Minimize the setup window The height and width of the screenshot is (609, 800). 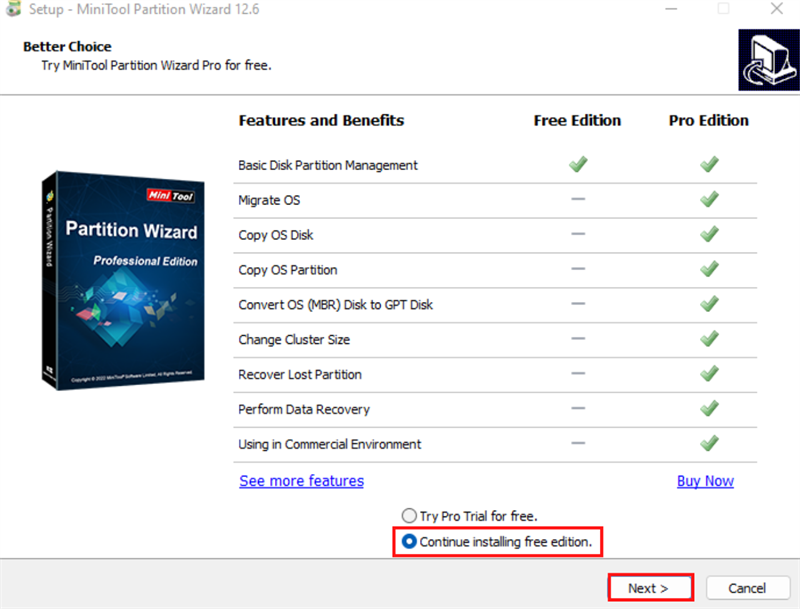671,9
